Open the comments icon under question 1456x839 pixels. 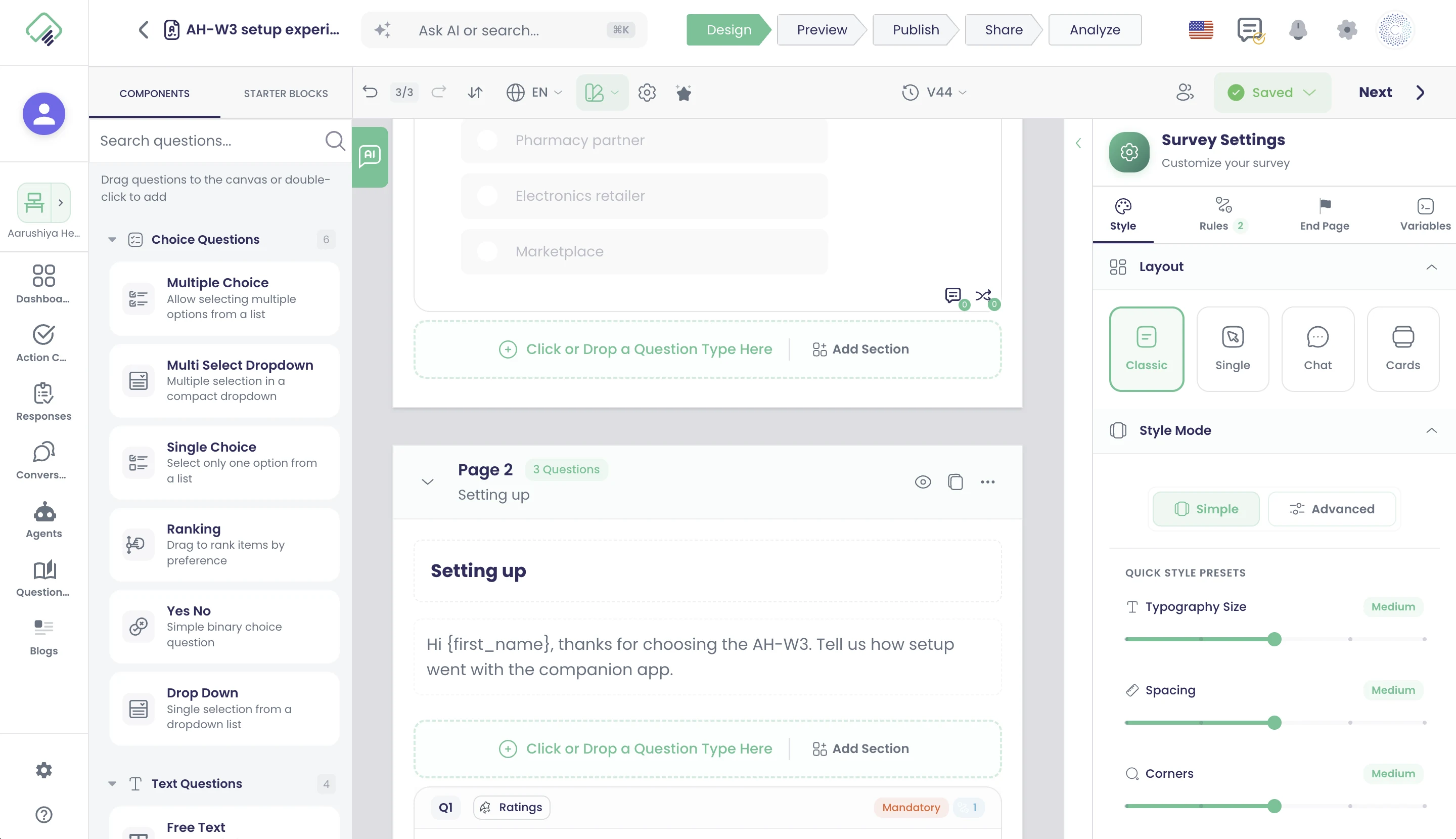tap(953, 296)
